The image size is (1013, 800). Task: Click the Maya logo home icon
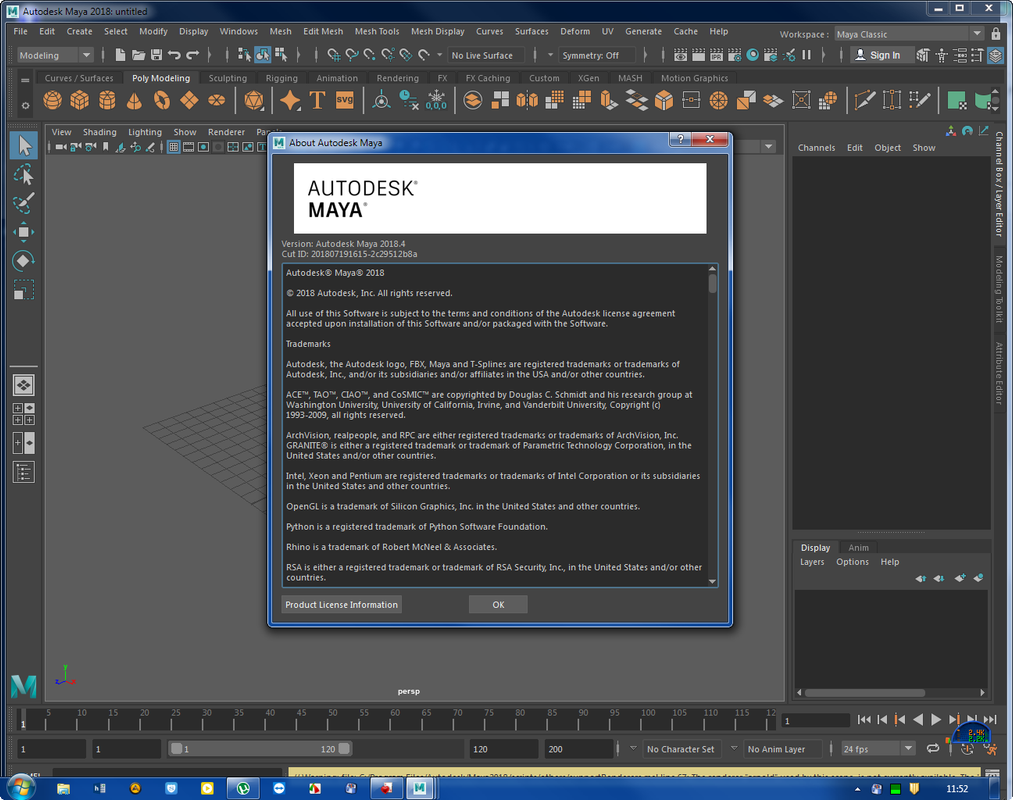pyautogui.click(x=23, y=686)
